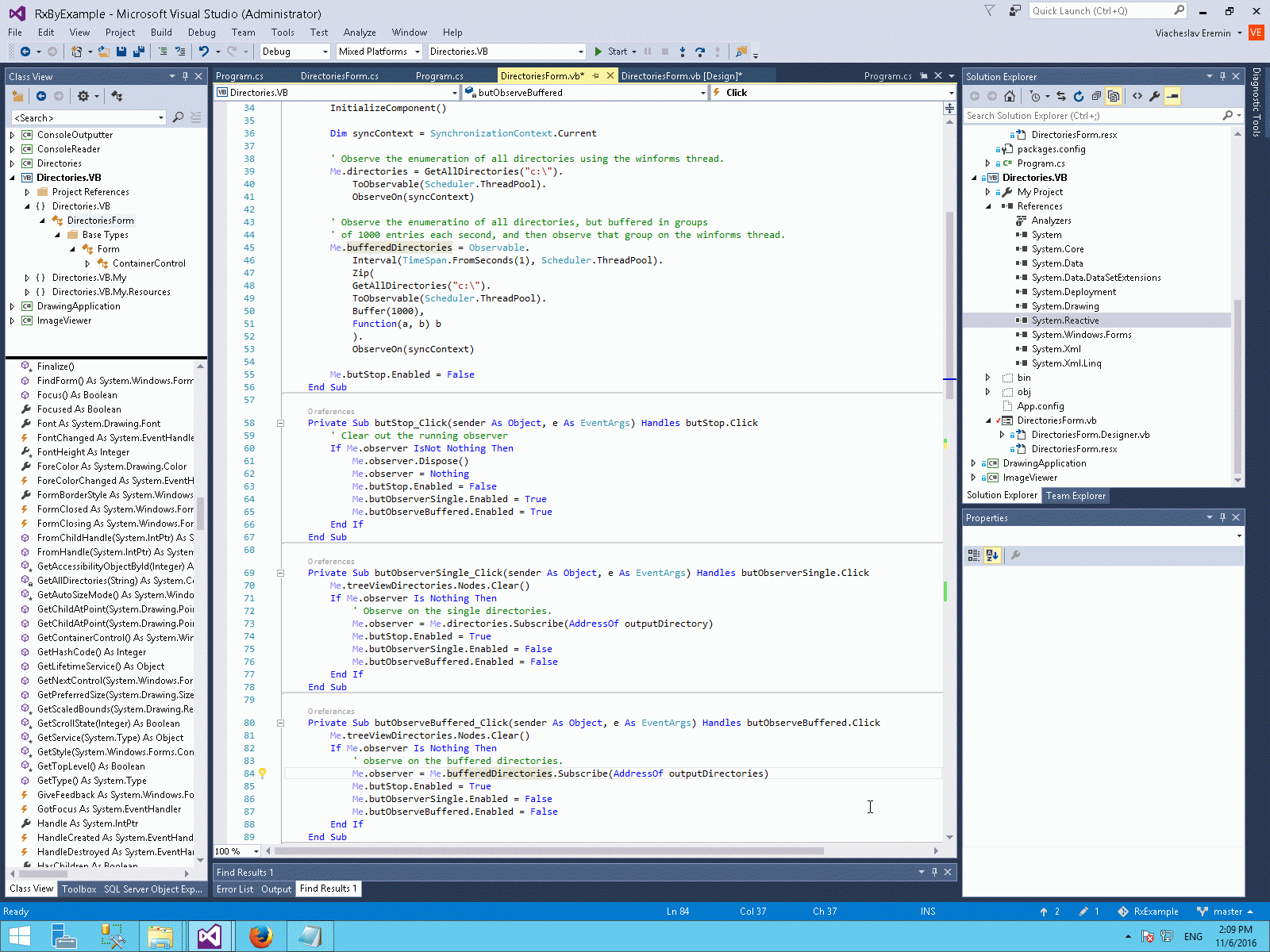This screenshot has width=1270, height=952.
Task: Collapse the butStop_Click code region
Action: pos(280,423)
